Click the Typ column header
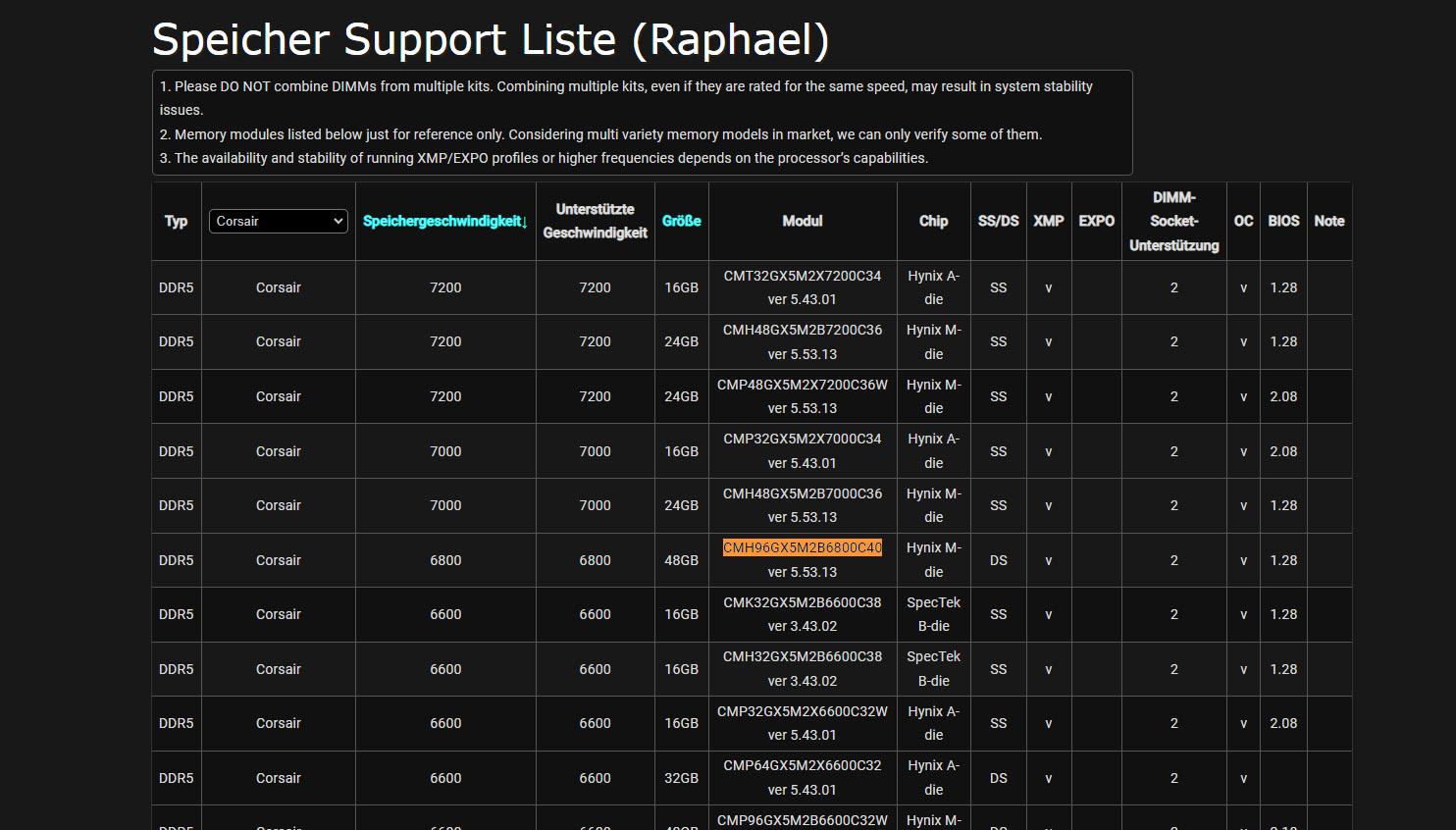Screen dimensions: 1456x830 coord(177,222)
